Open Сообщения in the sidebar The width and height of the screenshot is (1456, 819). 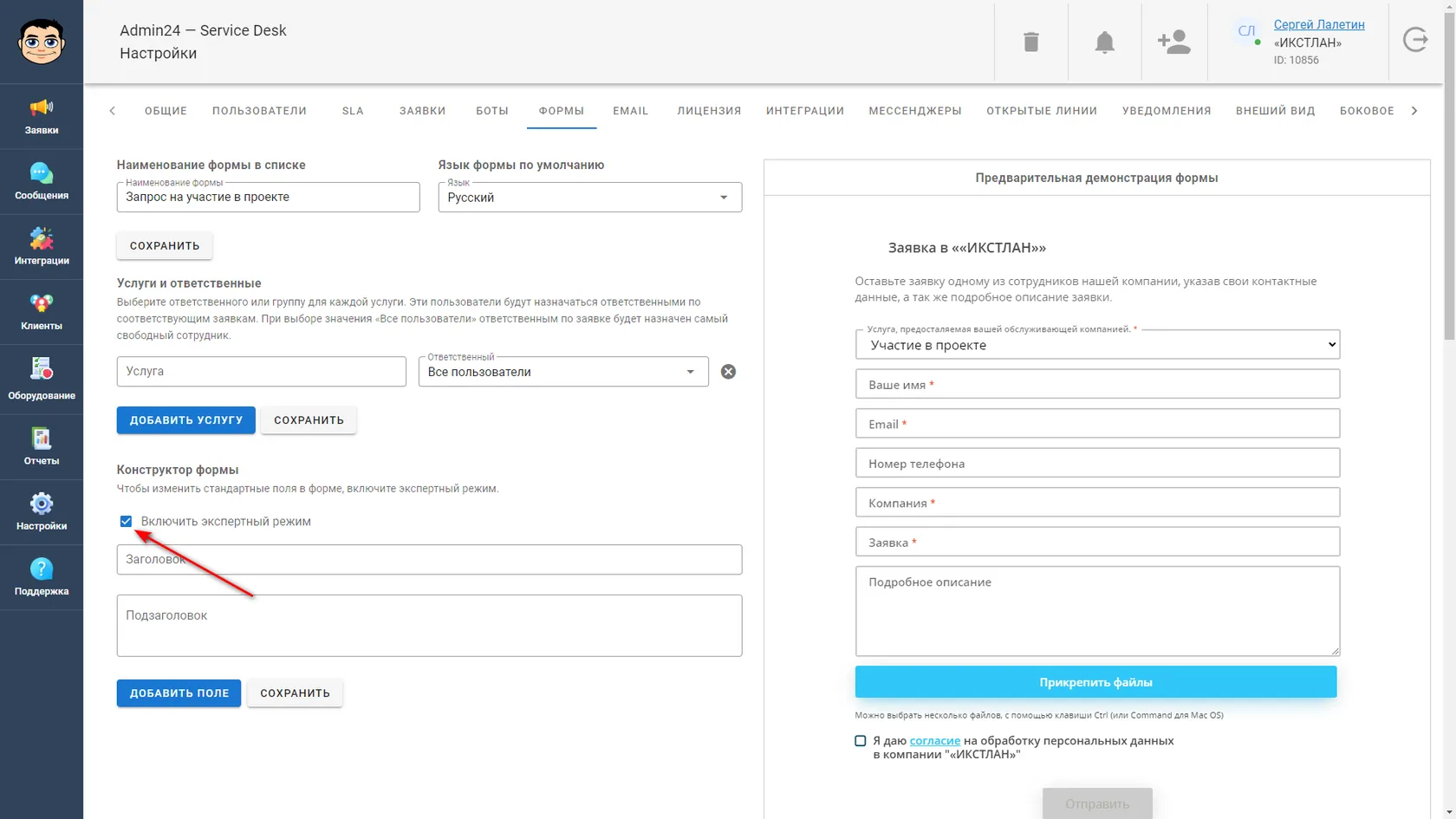[42, 181]
